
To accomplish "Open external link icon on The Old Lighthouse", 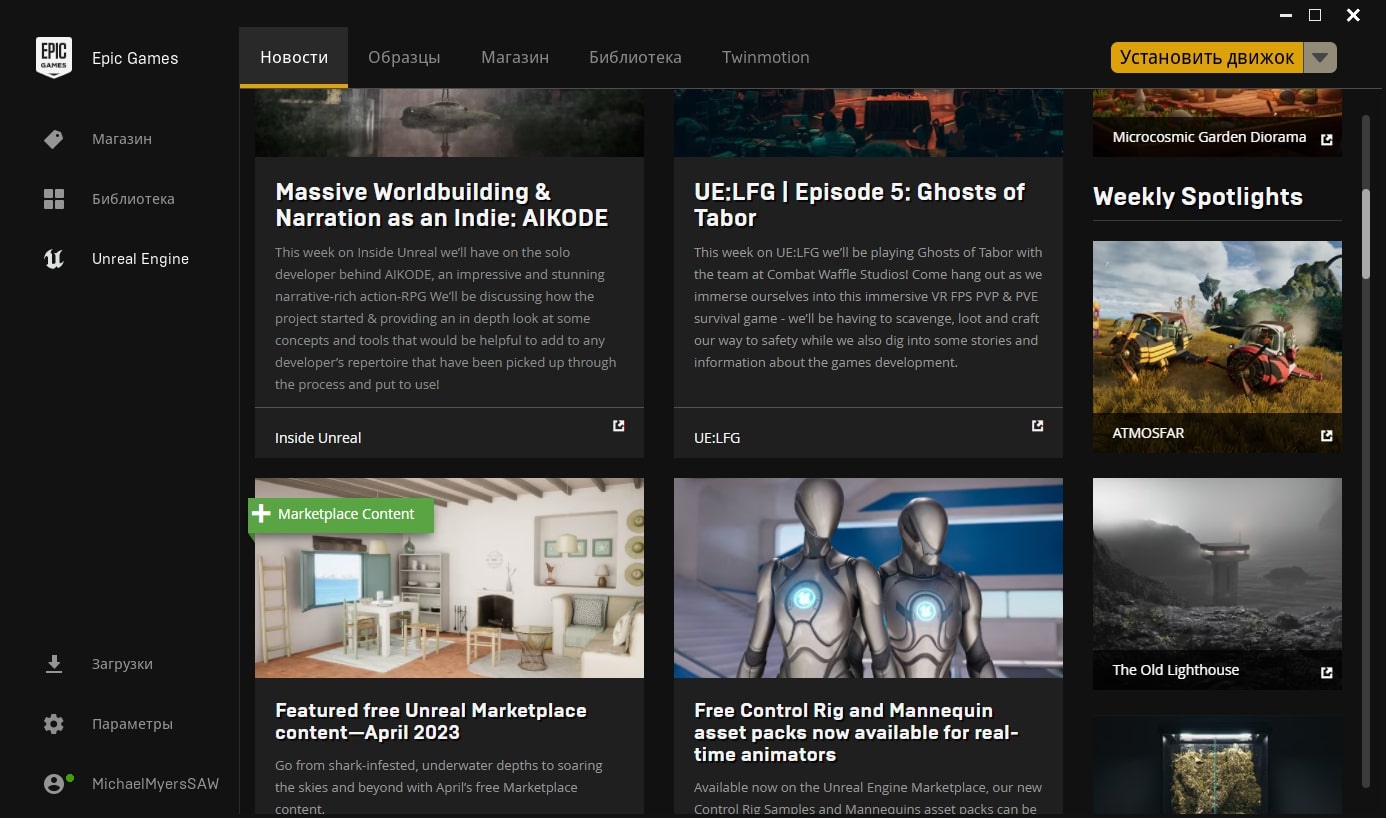I will (1327, 672).
